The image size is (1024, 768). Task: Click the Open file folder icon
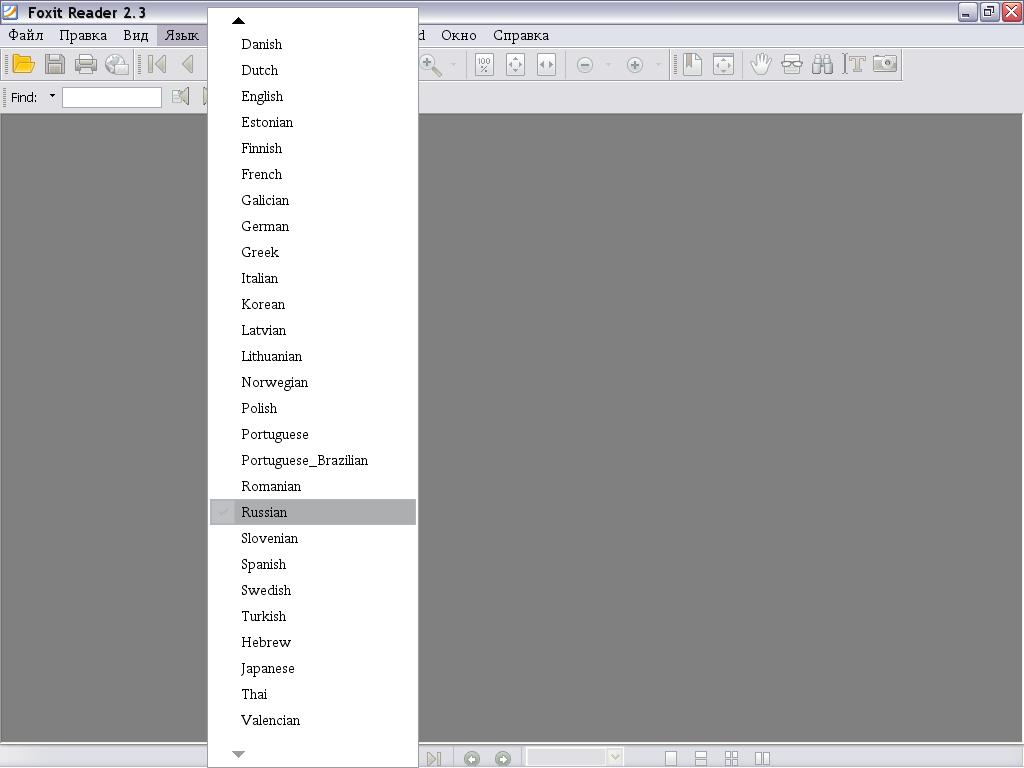click(x=23, y=65)
